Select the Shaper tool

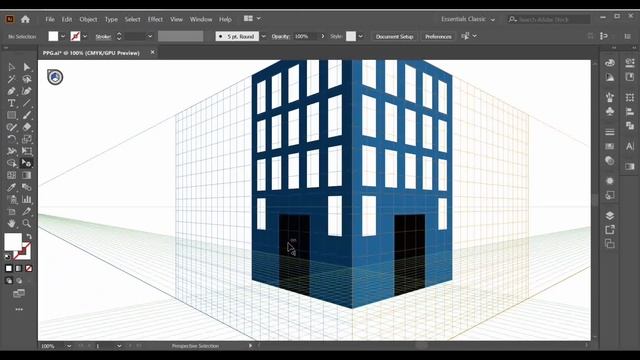tap(11, 127)
